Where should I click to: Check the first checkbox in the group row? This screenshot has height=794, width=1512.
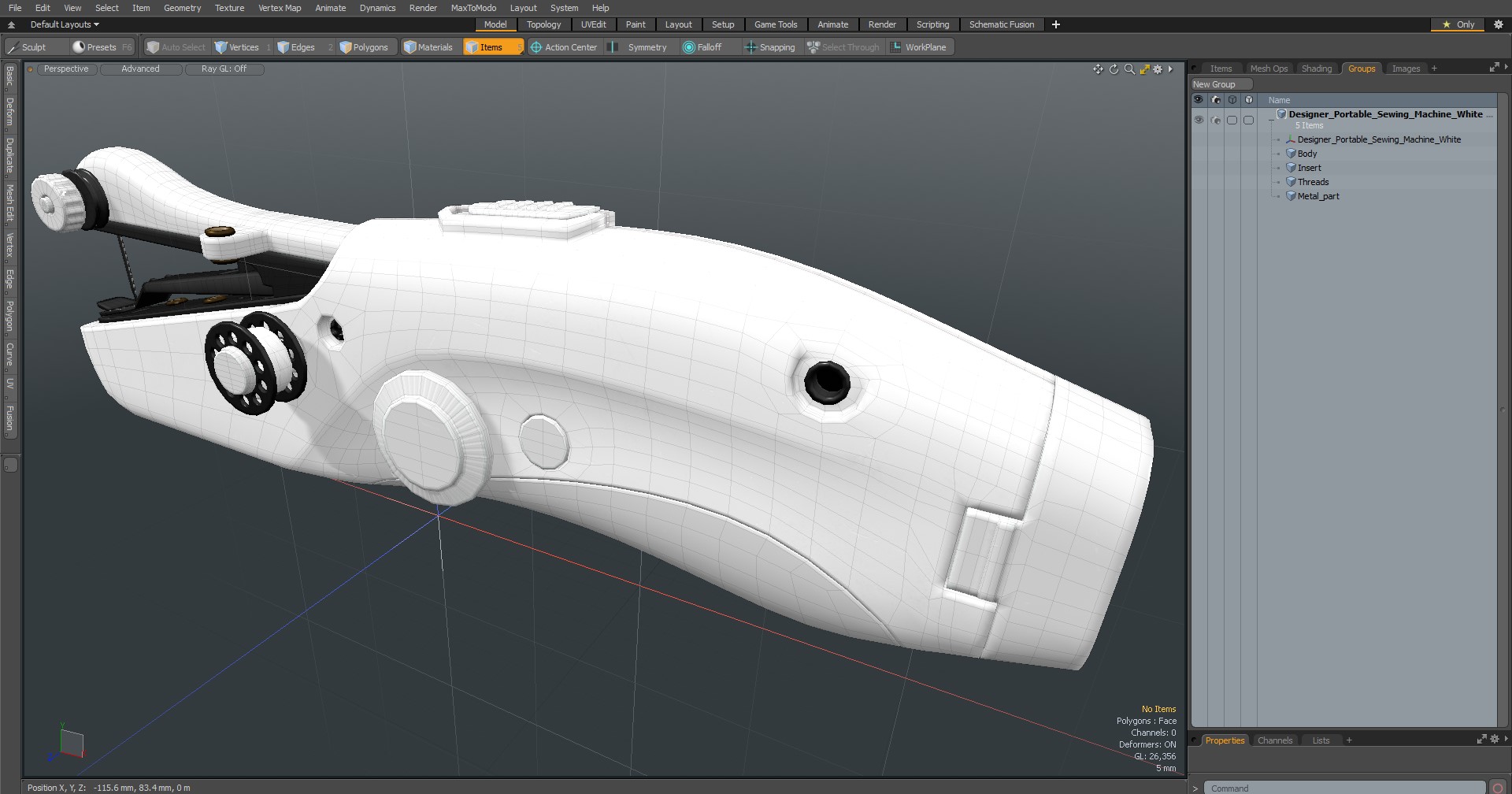point(1232,120)
